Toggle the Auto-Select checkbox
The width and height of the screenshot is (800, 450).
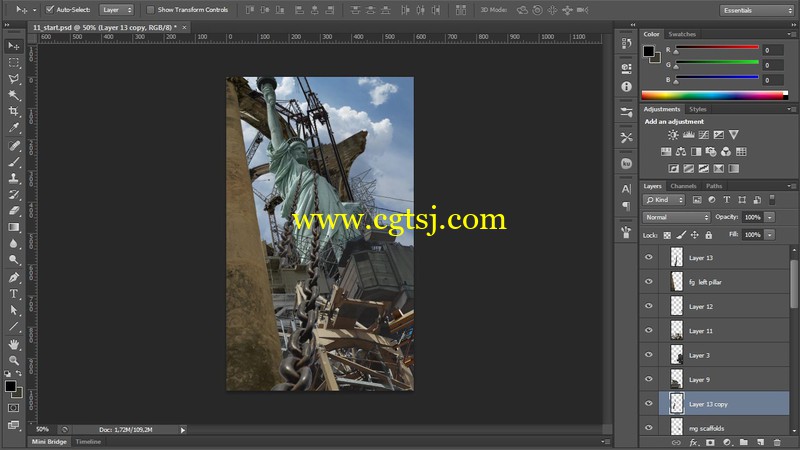49,10
